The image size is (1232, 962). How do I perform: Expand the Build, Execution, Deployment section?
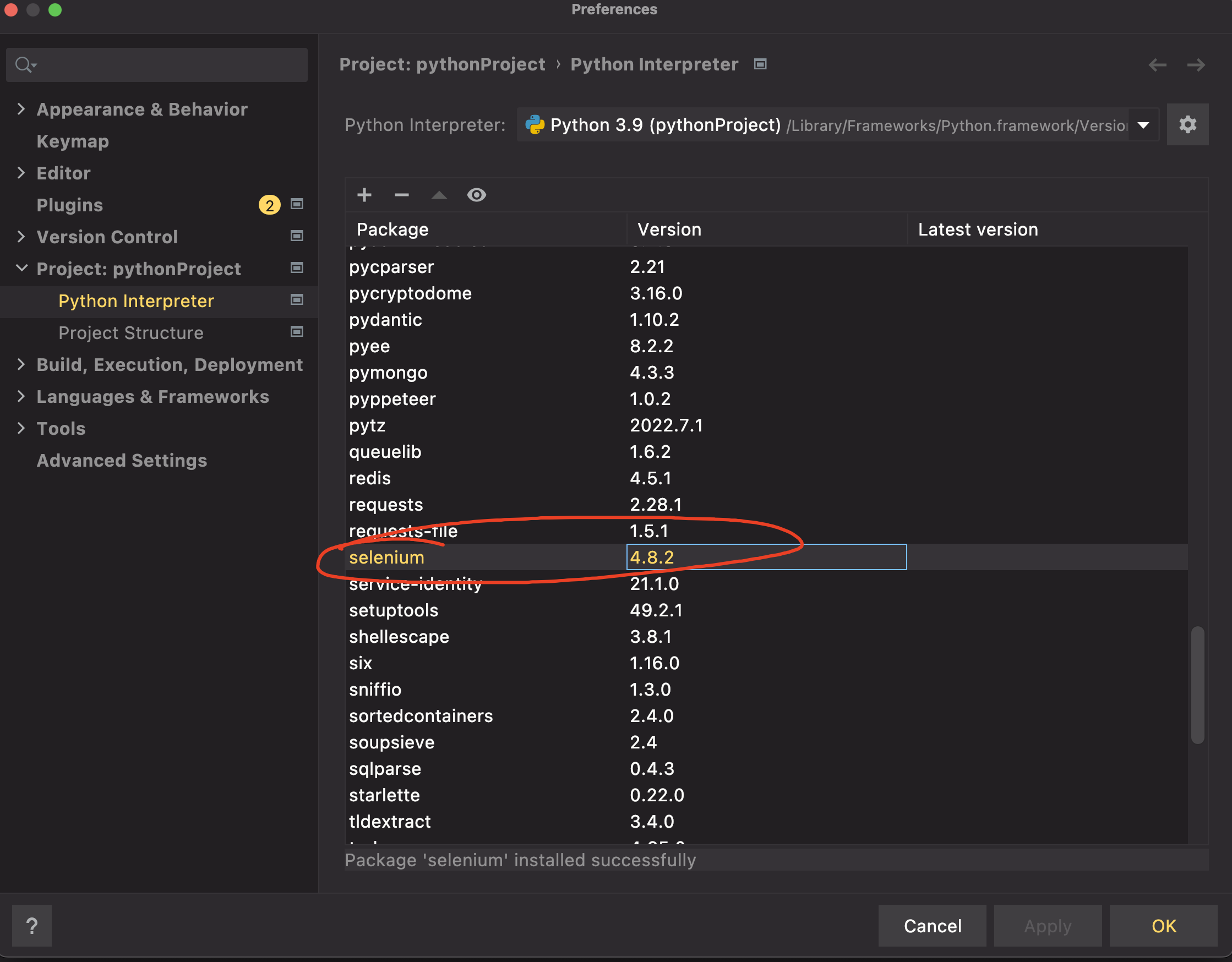[21, 364]
